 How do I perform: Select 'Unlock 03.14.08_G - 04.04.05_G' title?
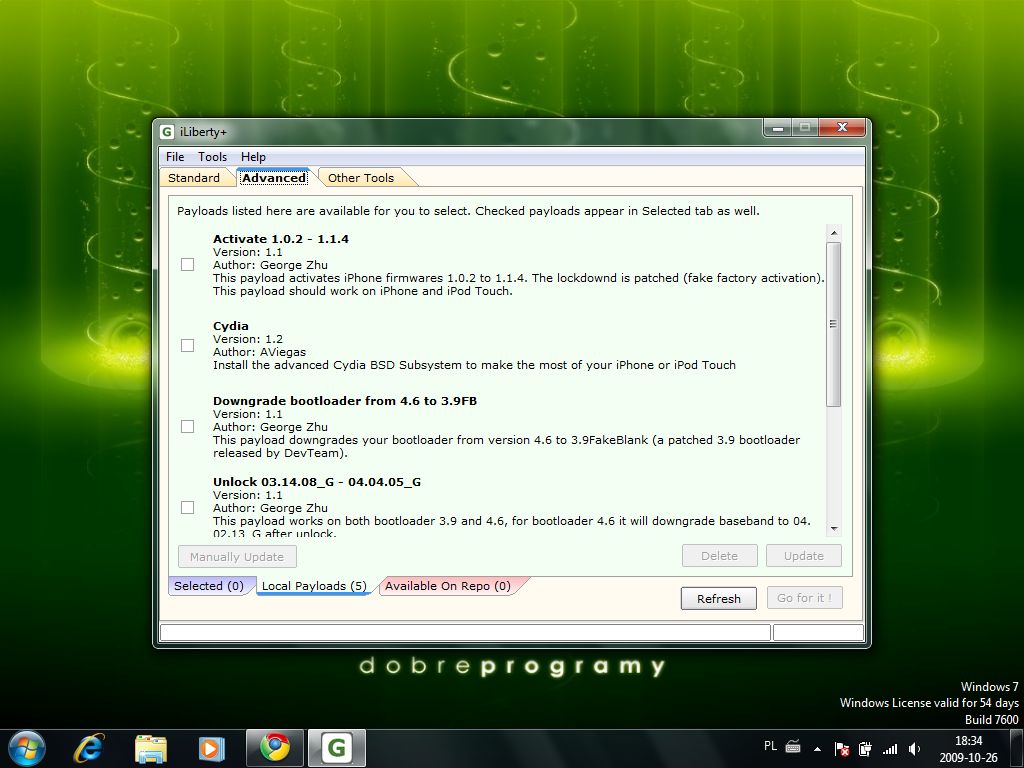[317, 482]
